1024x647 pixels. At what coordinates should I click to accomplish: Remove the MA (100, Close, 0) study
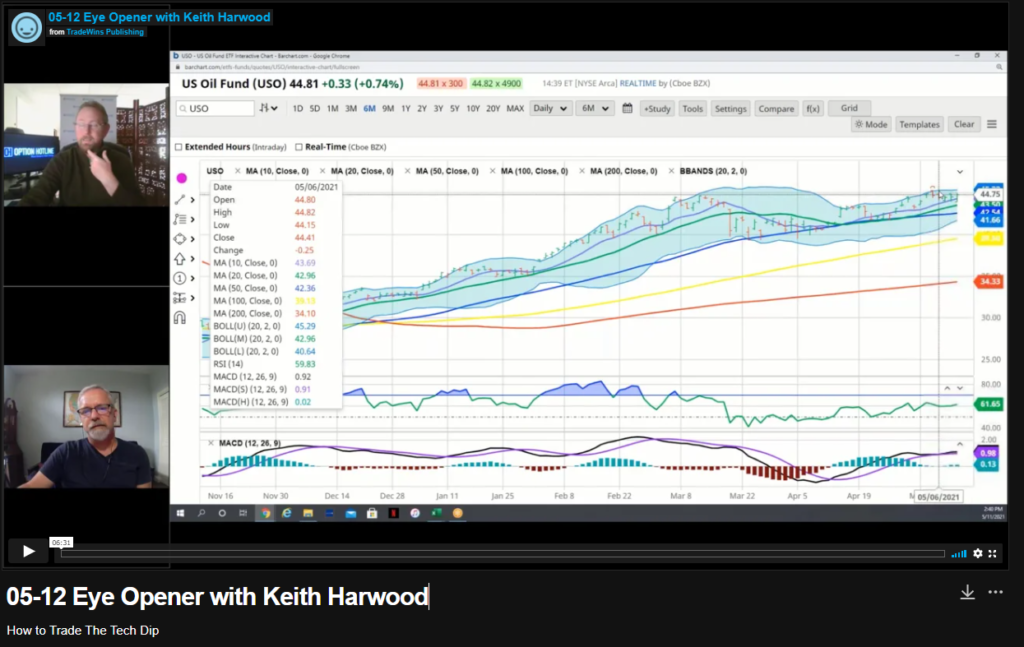[x=492, y=171]
